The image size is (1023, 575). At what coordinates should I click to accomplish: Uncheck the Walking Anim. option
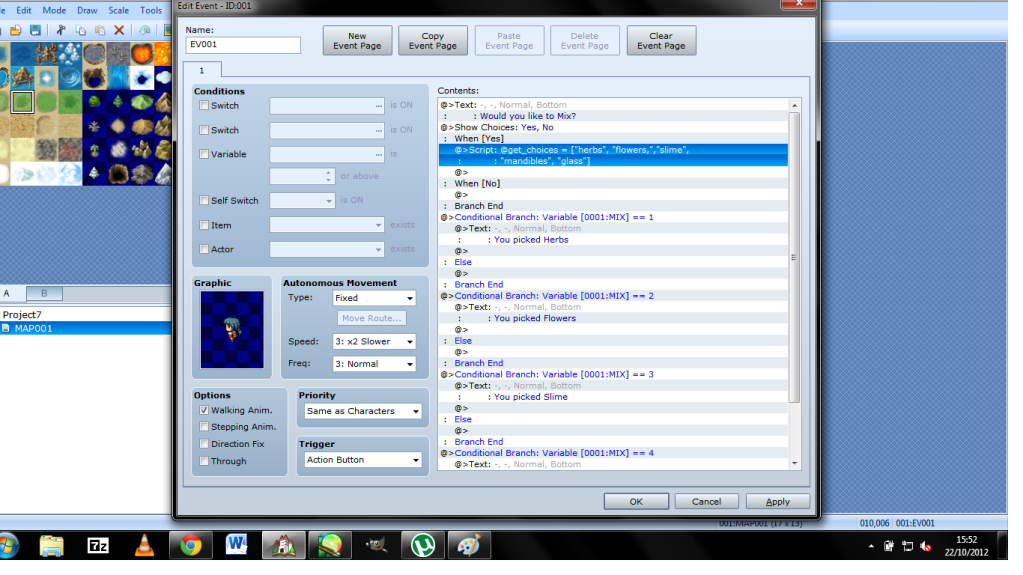coord(204,410)
